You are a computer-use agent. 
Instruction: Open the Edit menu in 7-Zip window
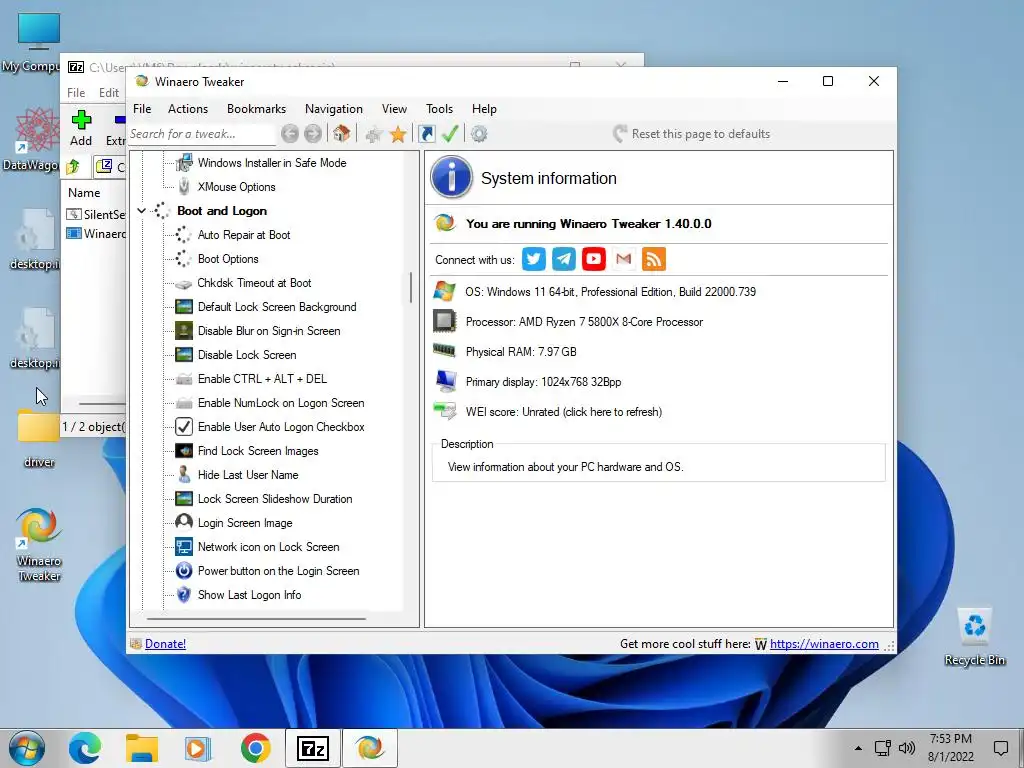pos(108,93)
